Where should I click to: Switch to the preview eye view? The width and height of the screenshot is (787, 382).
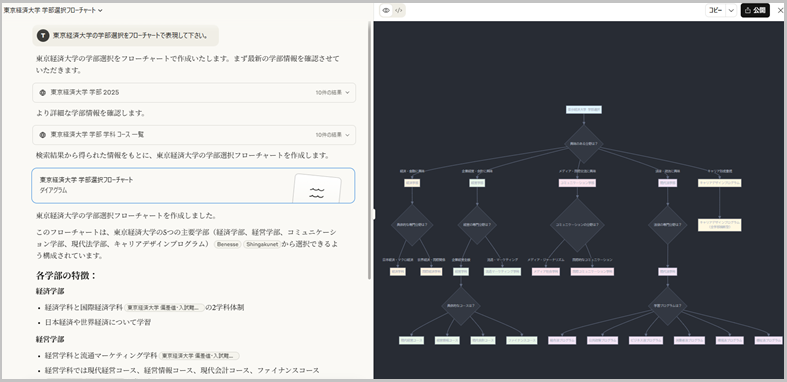click(x=386, y=10)
